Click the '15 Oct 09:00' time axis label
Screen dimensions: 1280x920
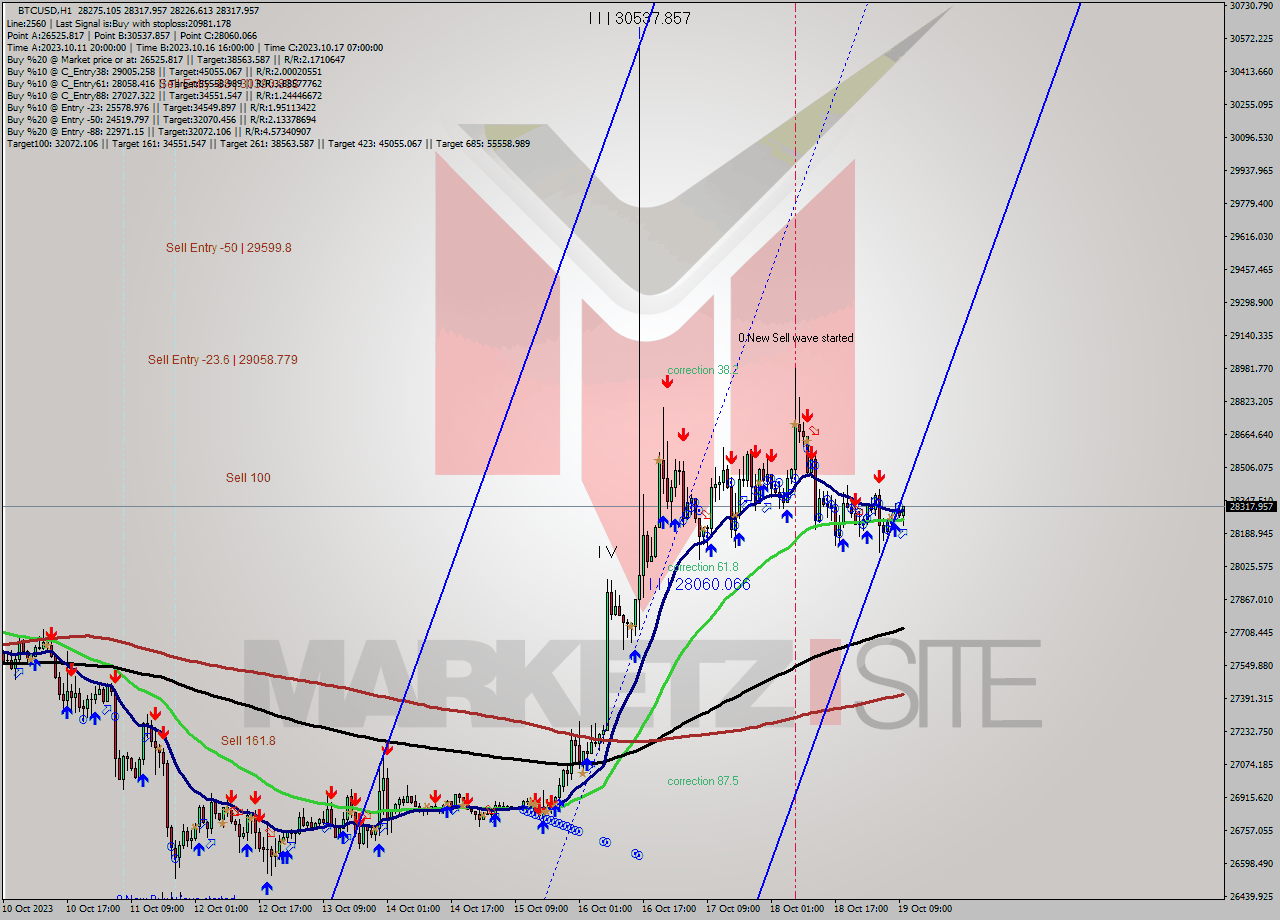click(x=539, y=909)
